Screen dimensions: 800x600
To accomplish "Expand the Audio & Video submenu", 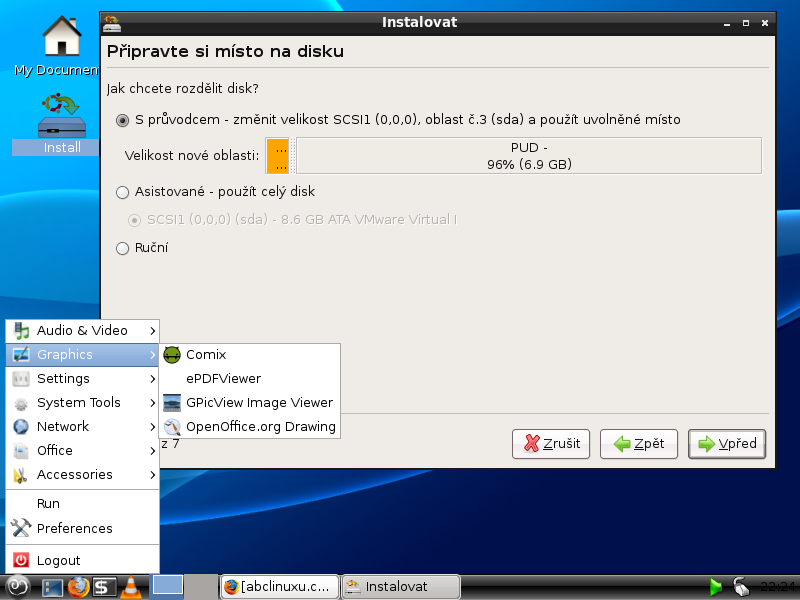I will [83, 331].
